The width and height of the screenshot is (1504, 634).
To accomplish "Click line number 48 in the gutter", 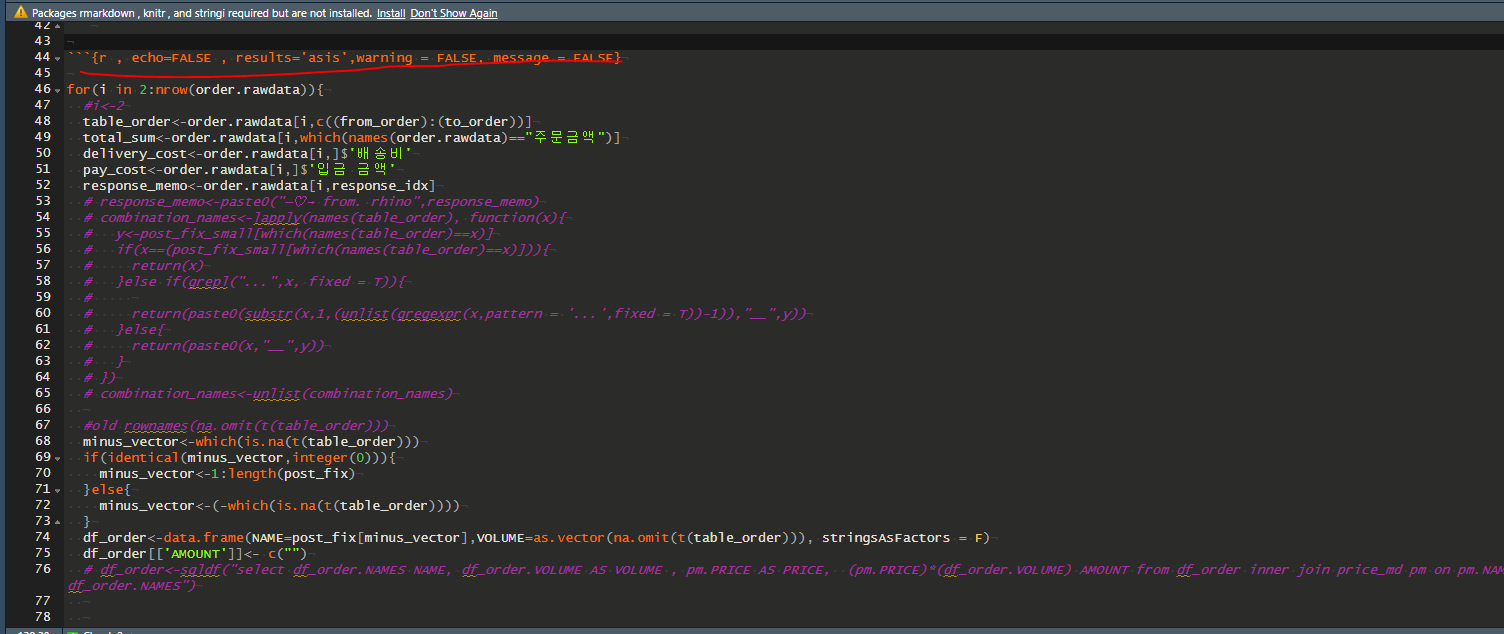I will coord(42,121).
